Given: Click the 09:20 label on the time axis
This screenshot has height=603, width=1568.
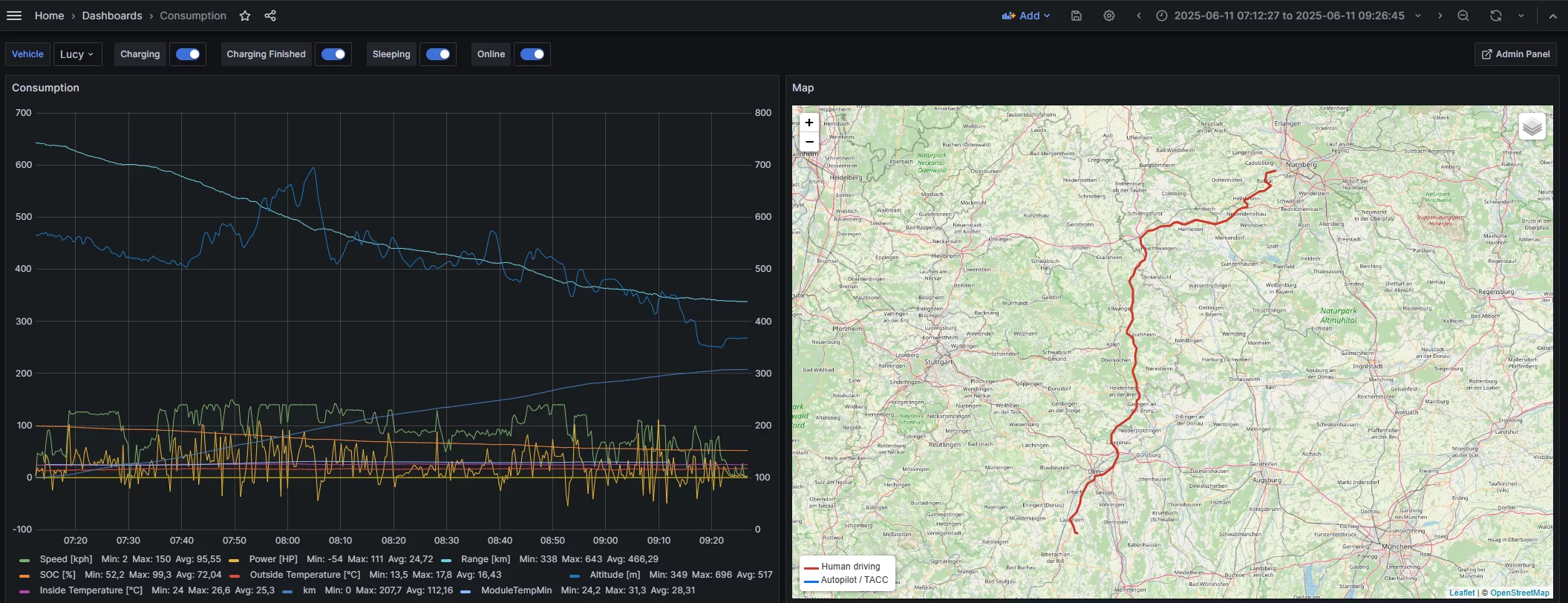Looking at the screenshot, I should tap(711, 541).
